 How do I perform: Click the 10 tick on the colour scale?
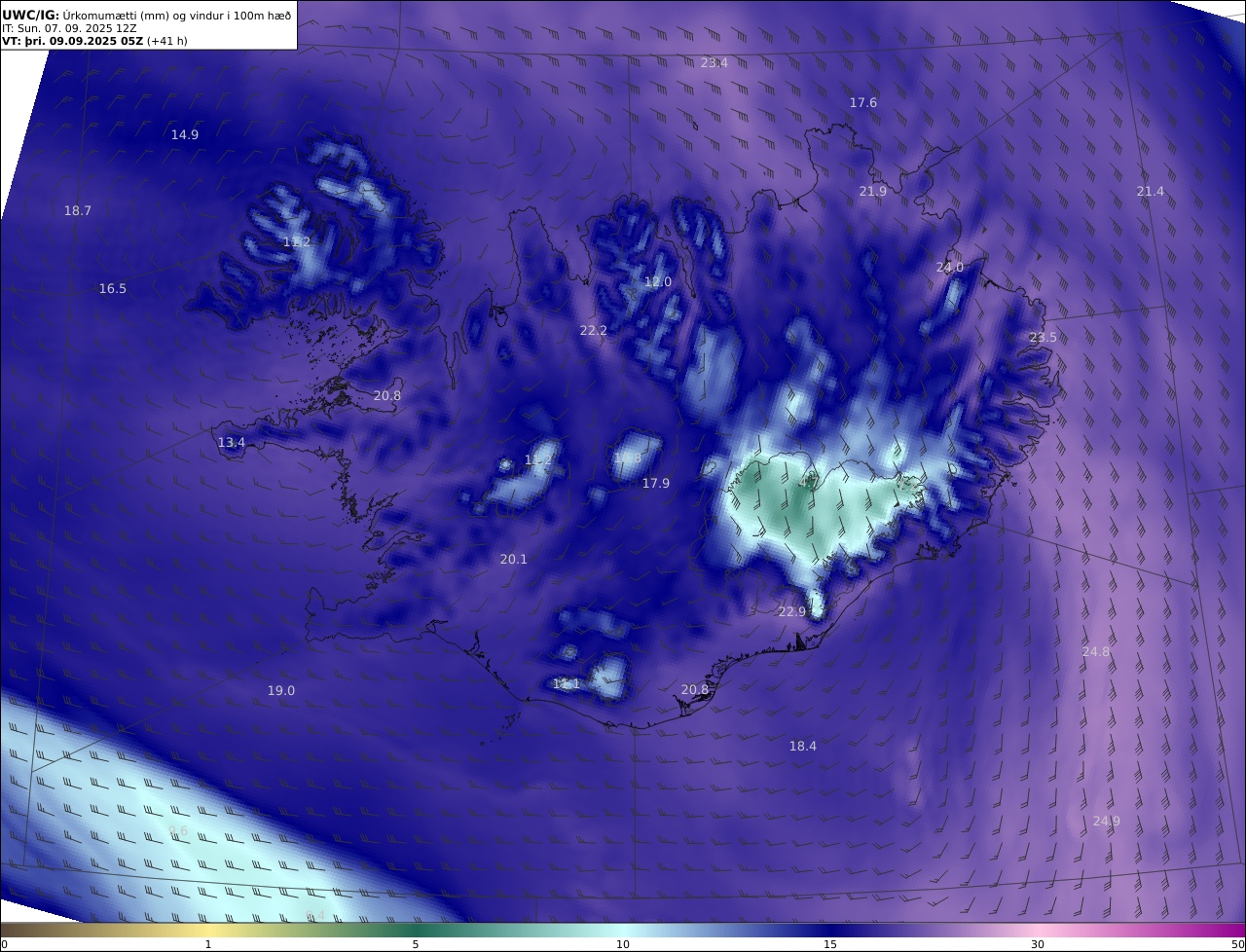click(x=623, y=944)
